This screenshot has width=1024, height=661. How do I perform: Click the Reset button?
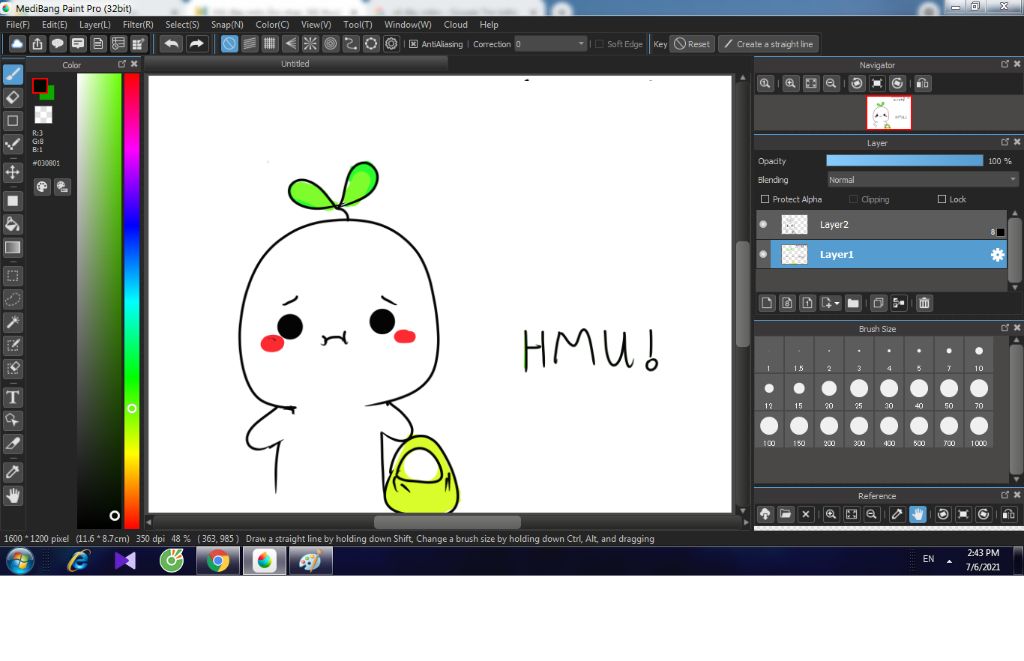(692, 44)
